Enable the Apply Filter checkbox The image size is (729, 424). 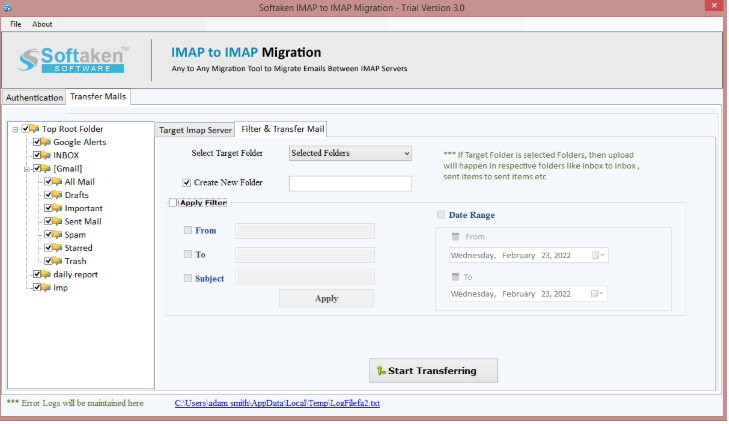pyautogui.click(x=173, y=203)
